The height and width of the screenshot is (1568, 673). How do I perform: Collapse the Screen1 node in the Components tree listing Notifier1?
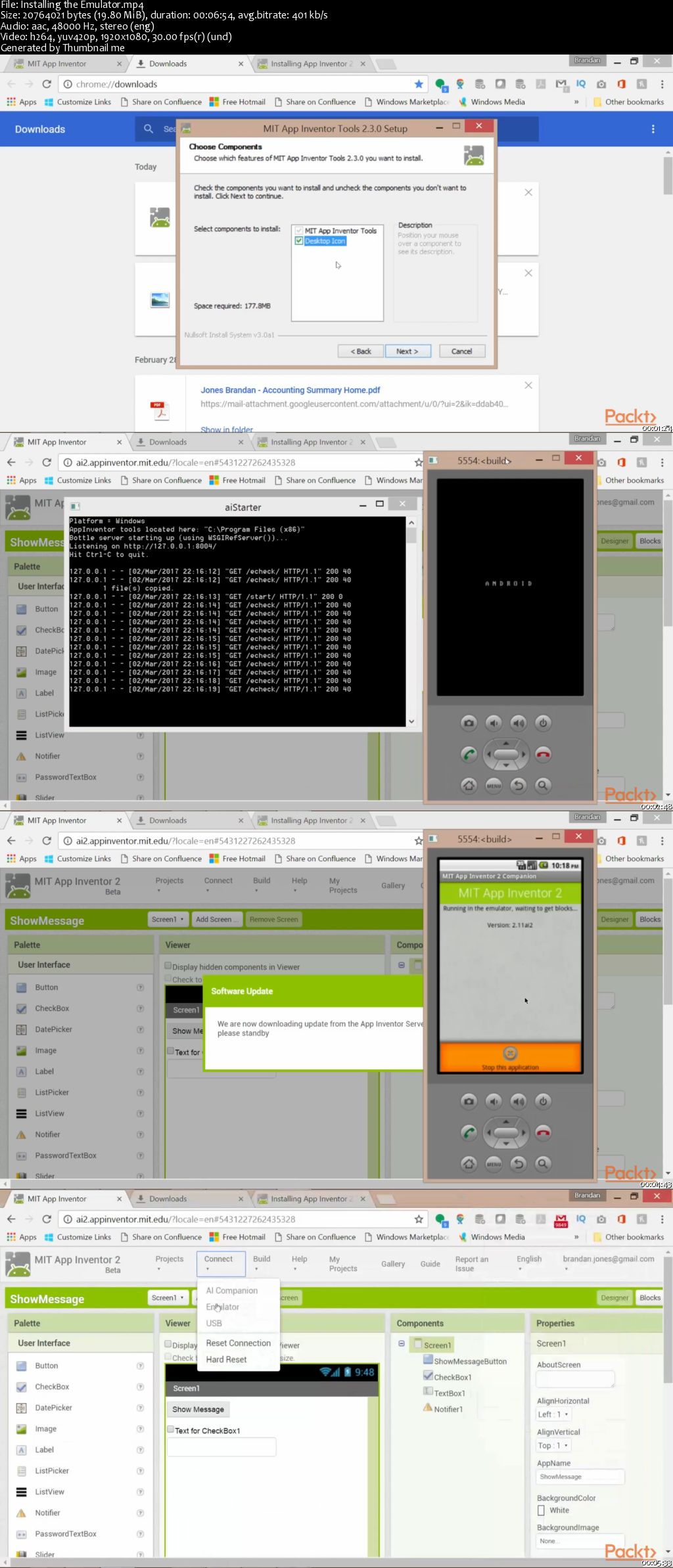[401, 1344]
